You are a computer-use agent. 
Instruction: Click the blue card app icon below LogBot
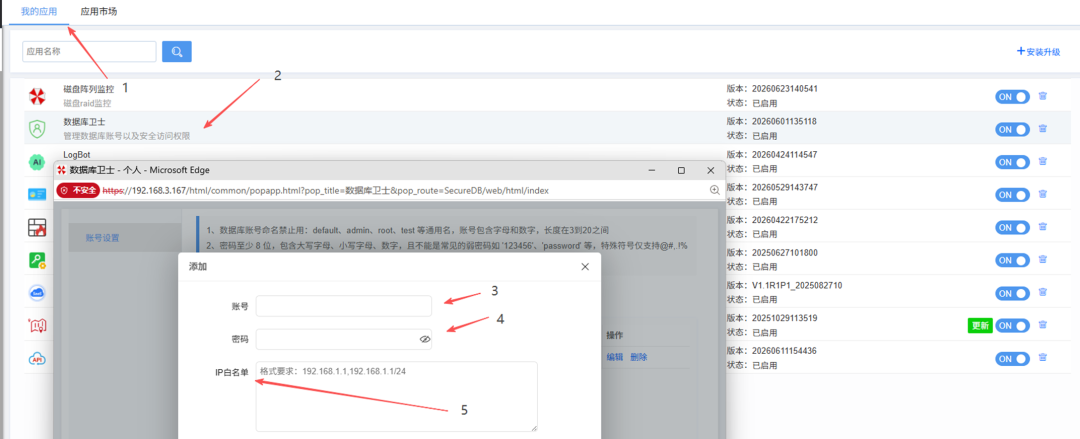coord(37,195)
